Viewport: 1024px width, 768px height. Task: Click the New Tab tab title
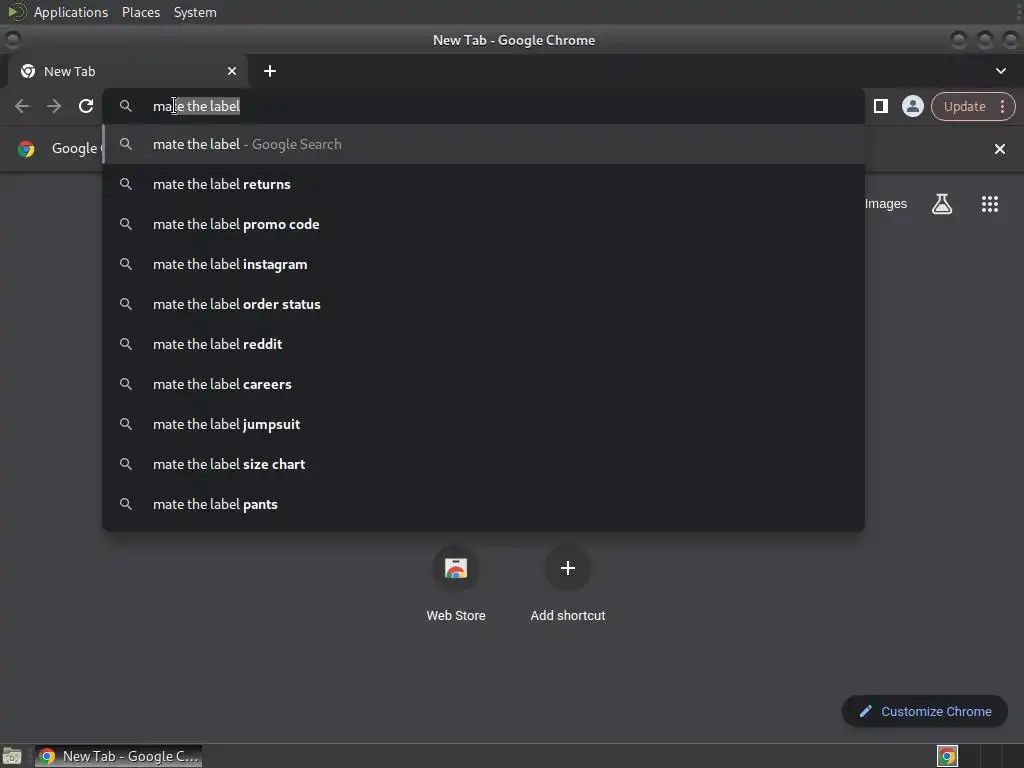69,71
